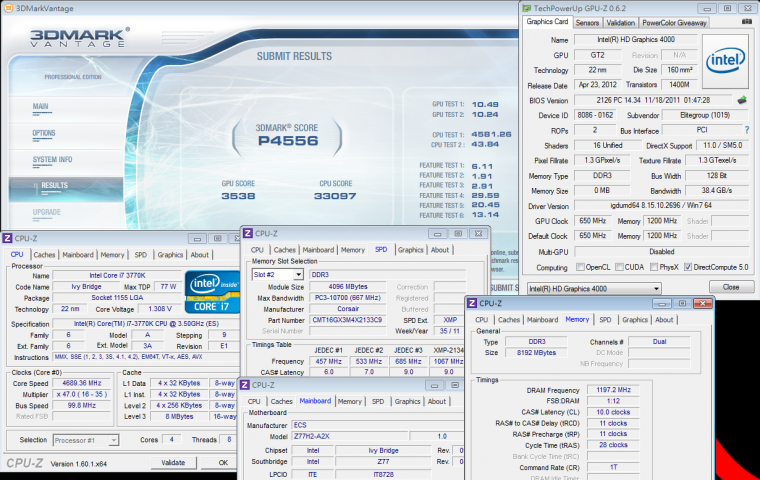The width and height of the screenshot is (760, 480).
Task: Click the BIOS save chip icon
Action: (742, 100)
